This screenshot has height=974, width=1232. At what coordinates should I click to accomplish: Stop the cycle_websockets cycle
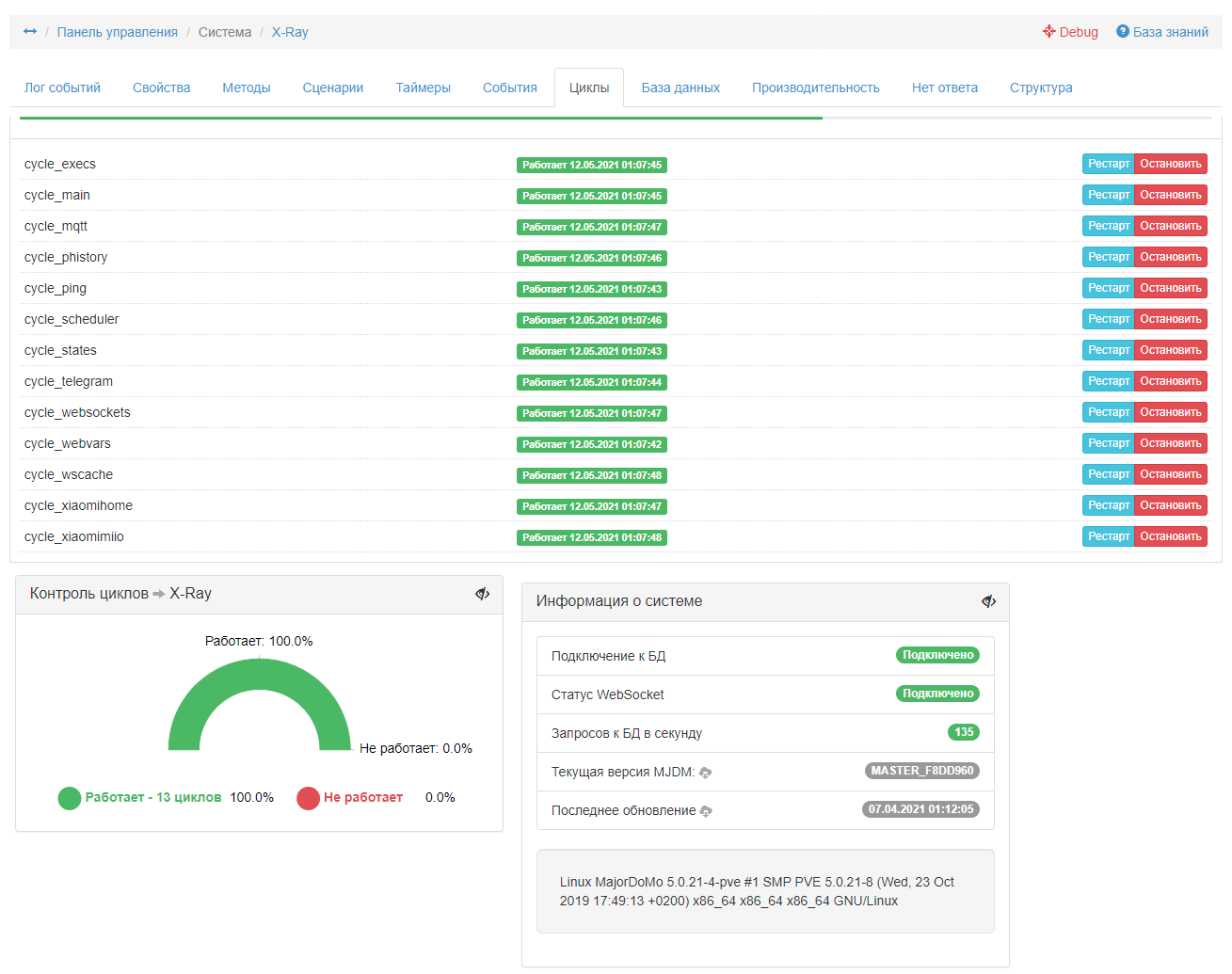click(x=1170, y=412)
